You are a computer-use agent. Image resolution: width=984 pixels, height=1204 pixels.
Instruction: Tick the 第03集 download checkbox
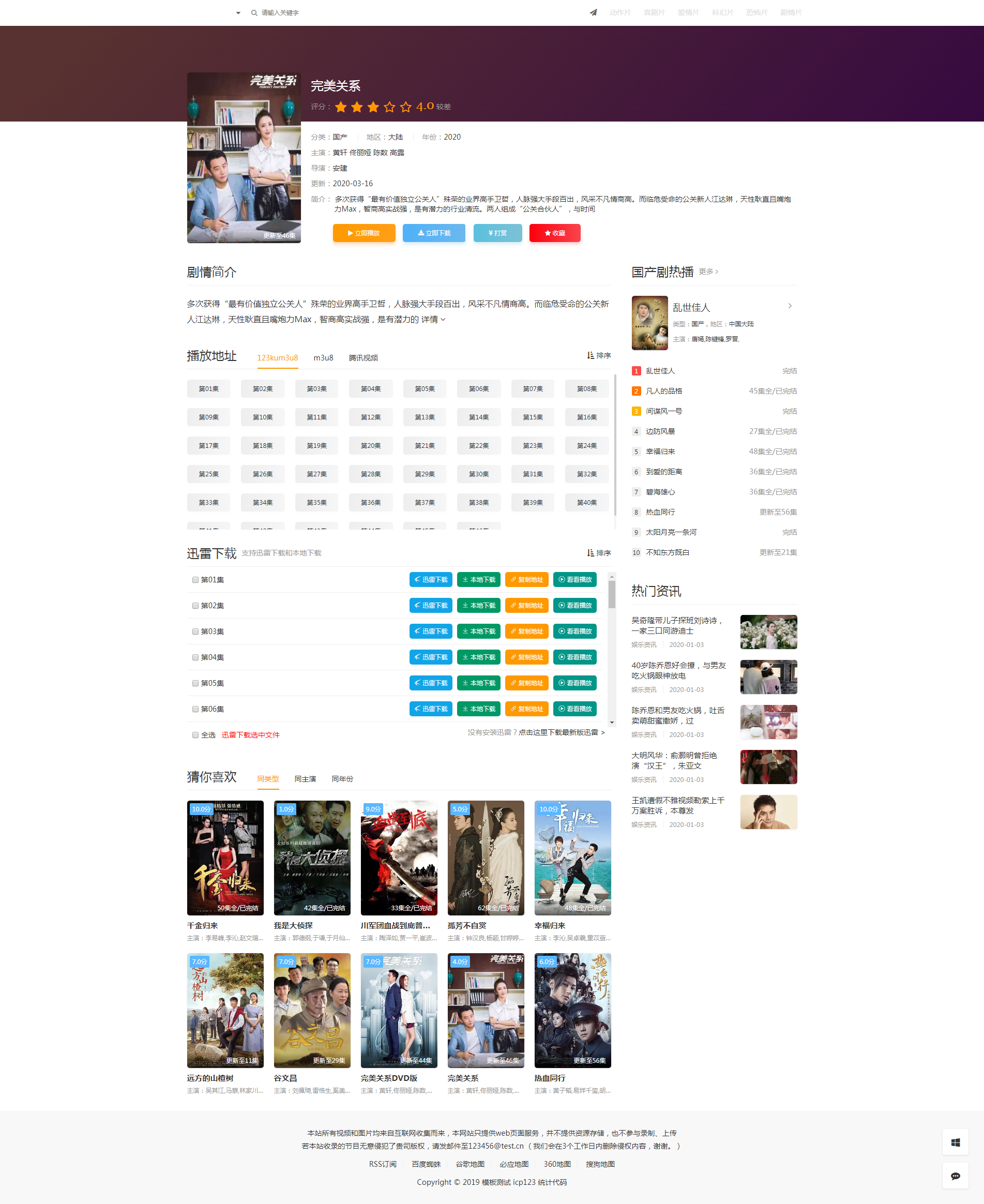(x=195, y=631)
